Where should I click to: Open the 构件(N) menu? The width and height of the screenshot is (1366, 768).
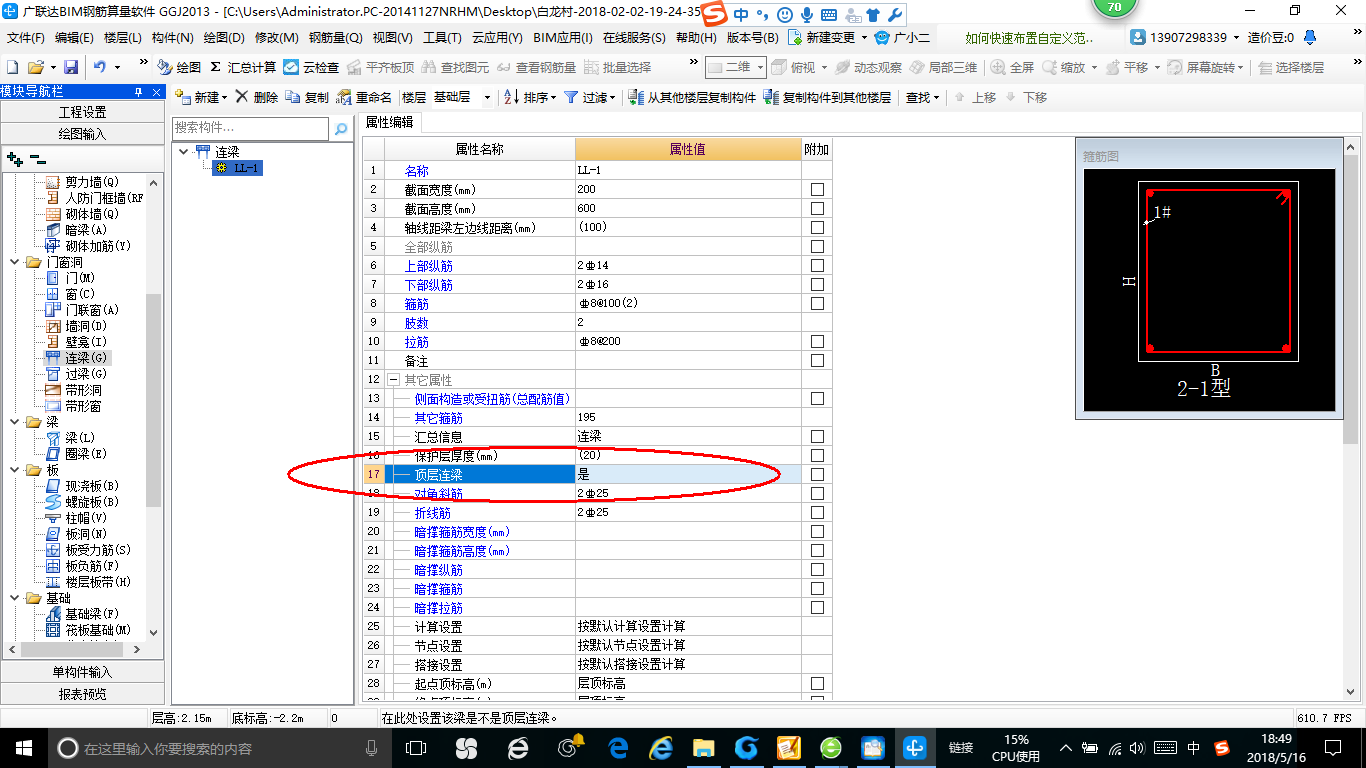(x=172, y=38)
